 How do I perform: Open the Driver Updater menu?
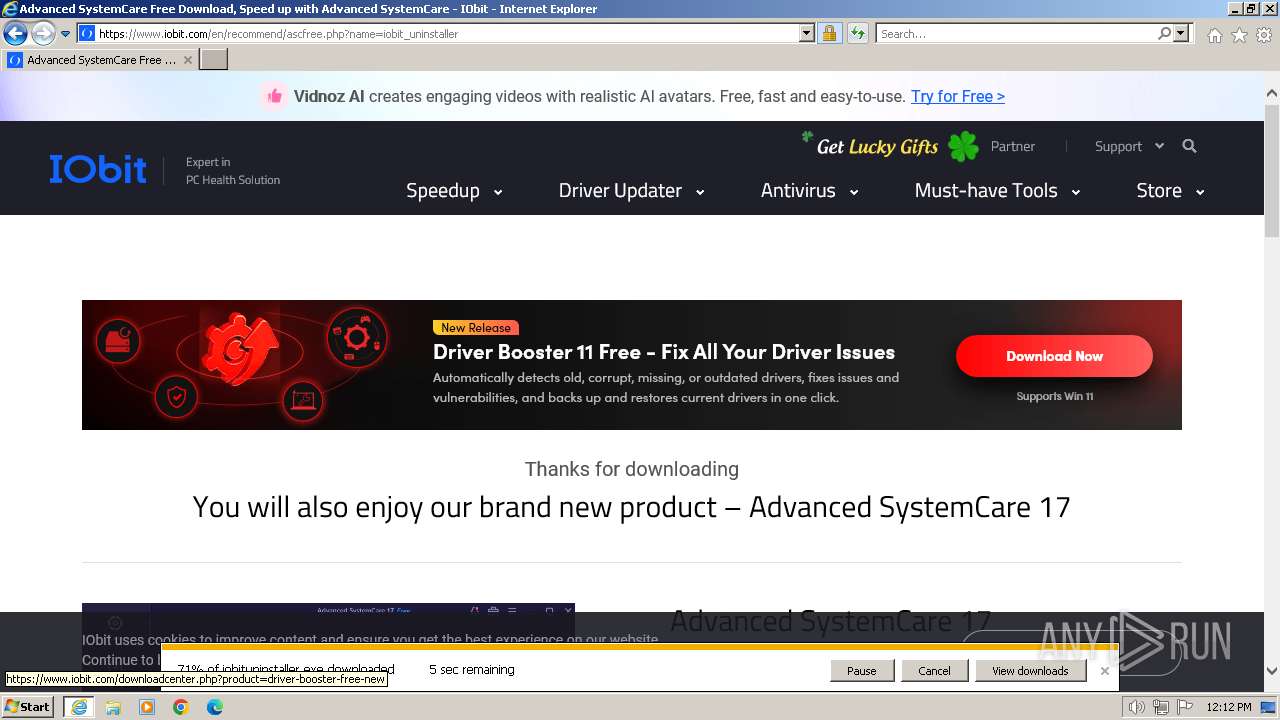(x=631, y=190)
